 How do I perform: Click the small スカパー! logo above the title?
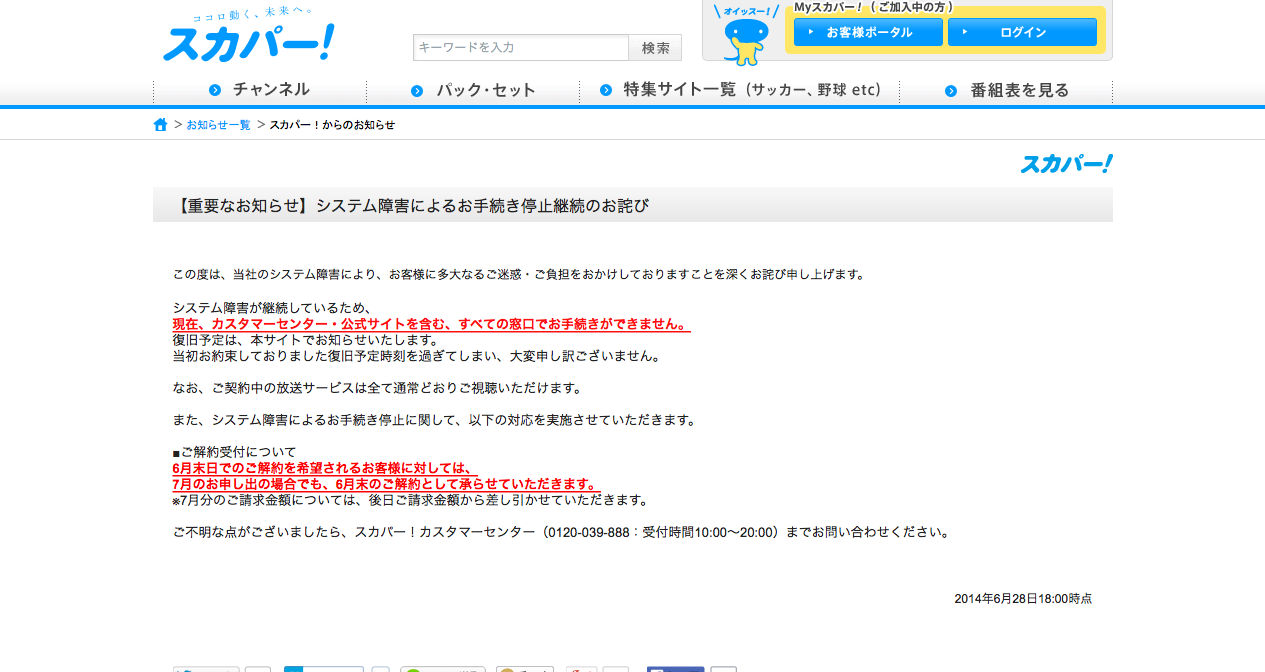pyautogui.click(x=1066, y=164)
